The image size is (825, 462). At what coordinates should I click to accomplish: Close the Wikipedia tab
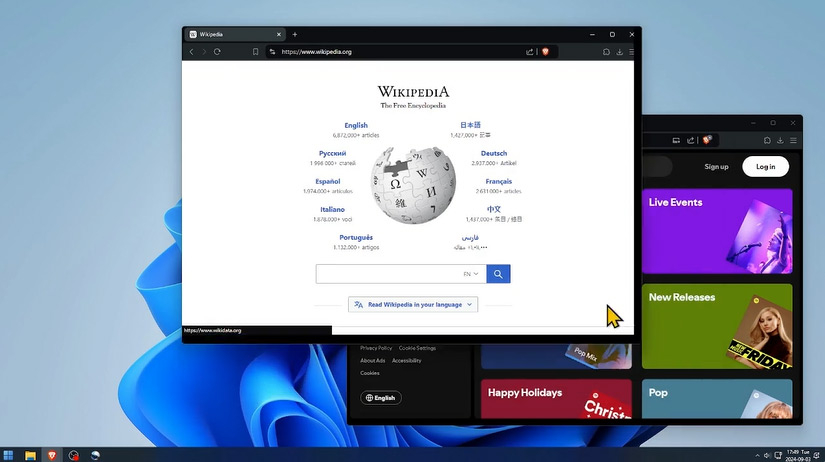click(x=279, y=34)
